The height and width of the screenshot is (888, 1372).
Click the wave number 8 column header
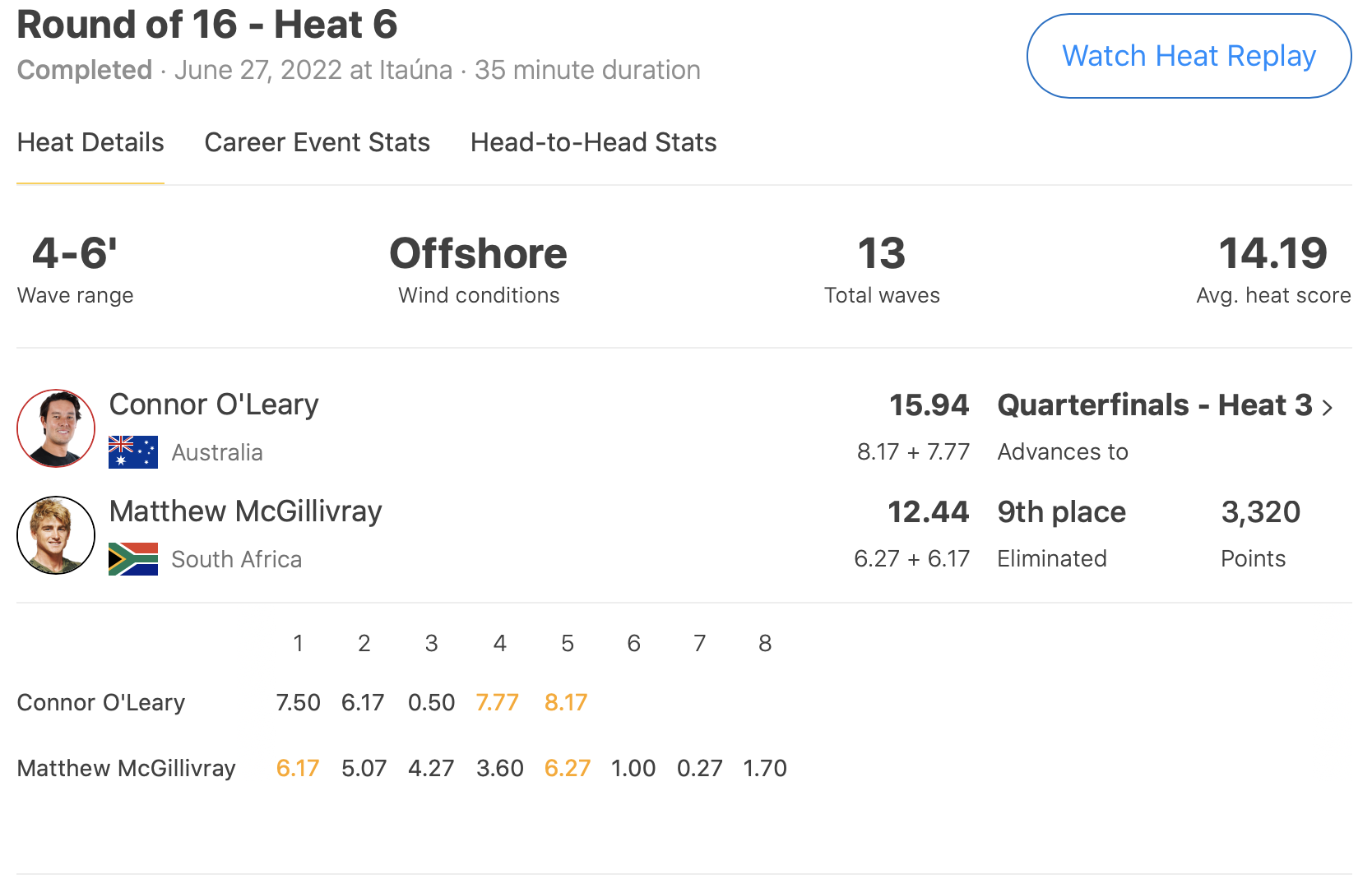(765, 643)
